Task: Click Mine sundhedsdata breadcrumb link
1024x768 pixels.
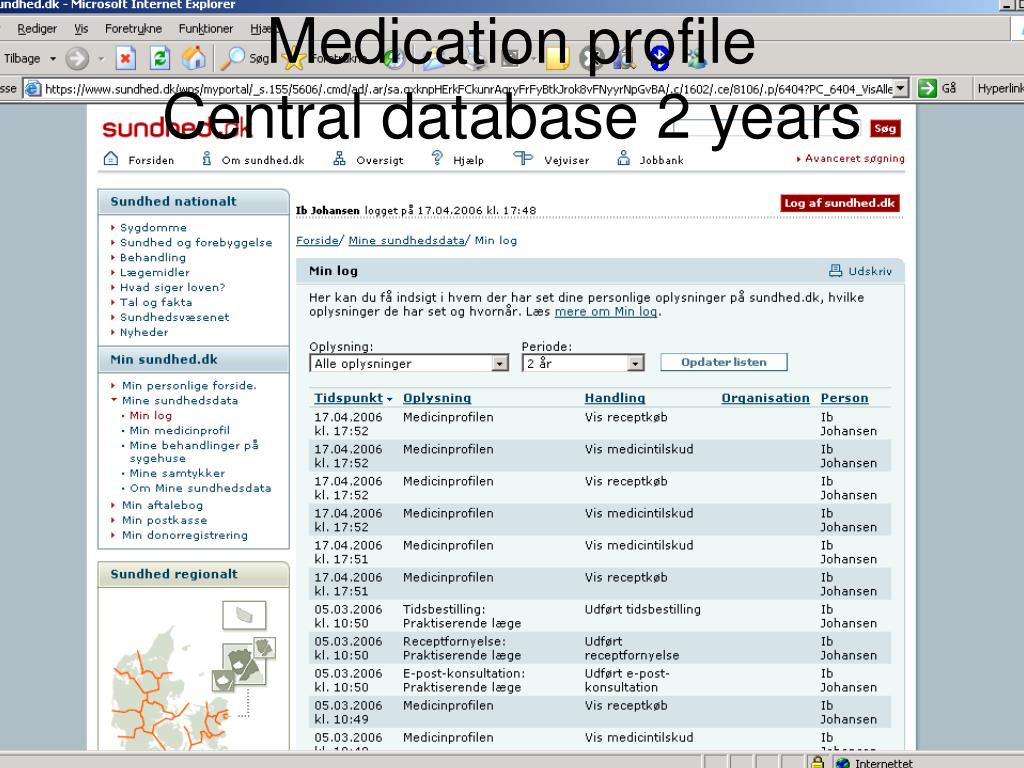Action: pos(406,240)
